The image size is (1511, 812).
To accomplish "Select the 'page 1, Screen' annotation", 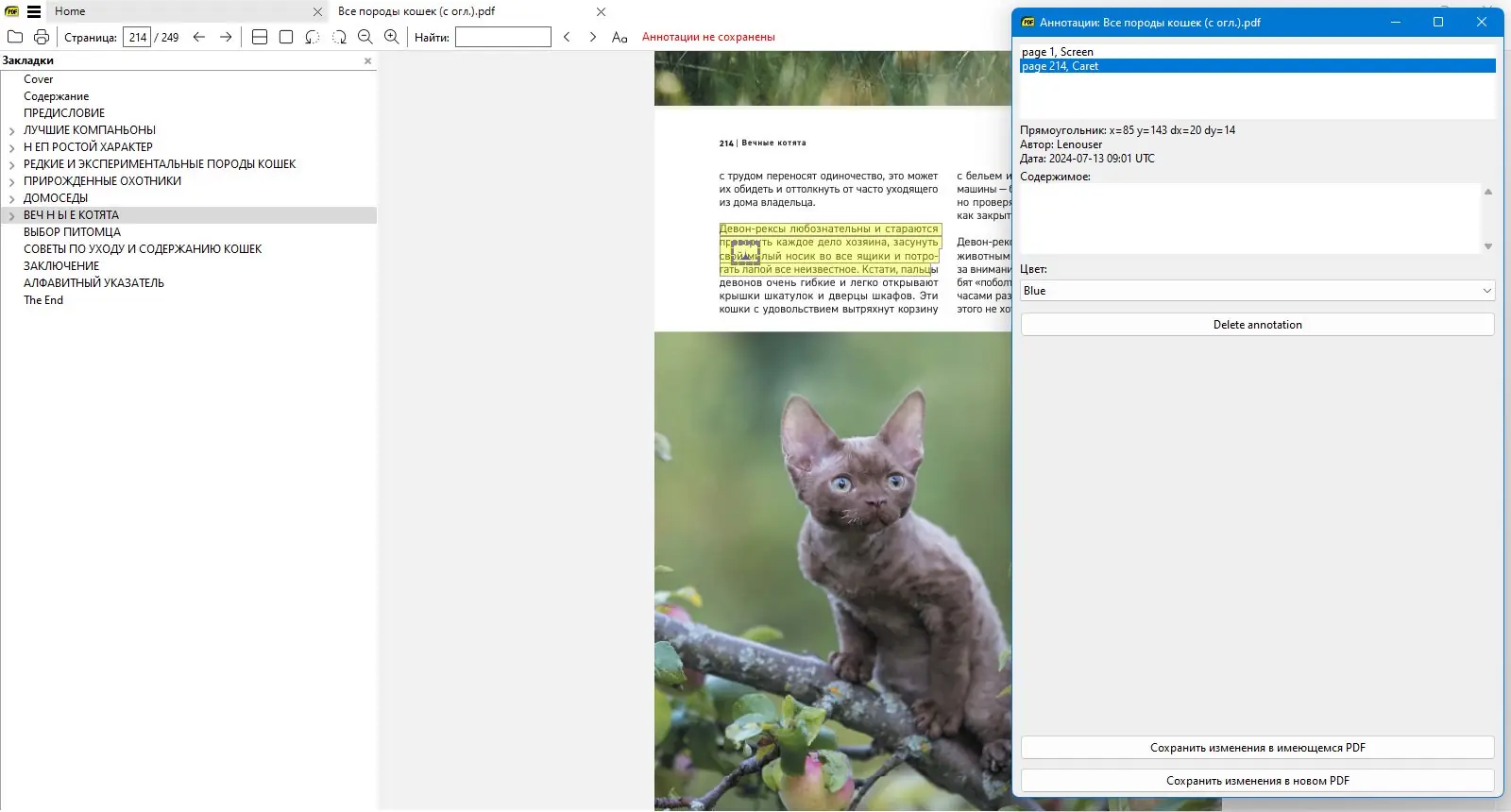I will pyautogui.click(x=1258, y=52).
